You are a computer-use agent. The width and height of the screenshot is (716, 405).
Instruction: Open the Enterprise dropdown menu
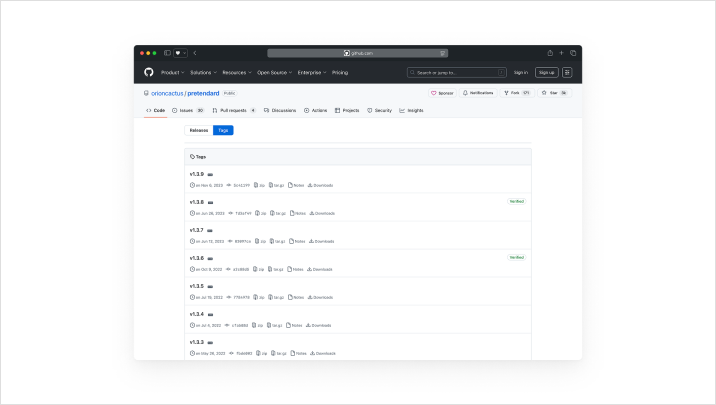coord(312,73)
